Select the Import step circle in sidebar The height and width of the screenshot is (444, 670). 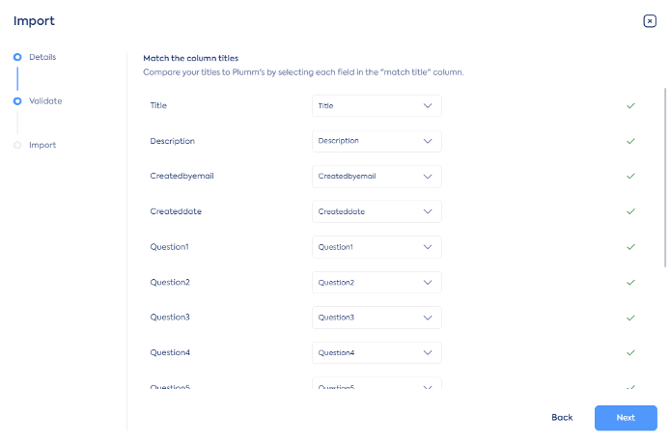(x=18, y=145)
